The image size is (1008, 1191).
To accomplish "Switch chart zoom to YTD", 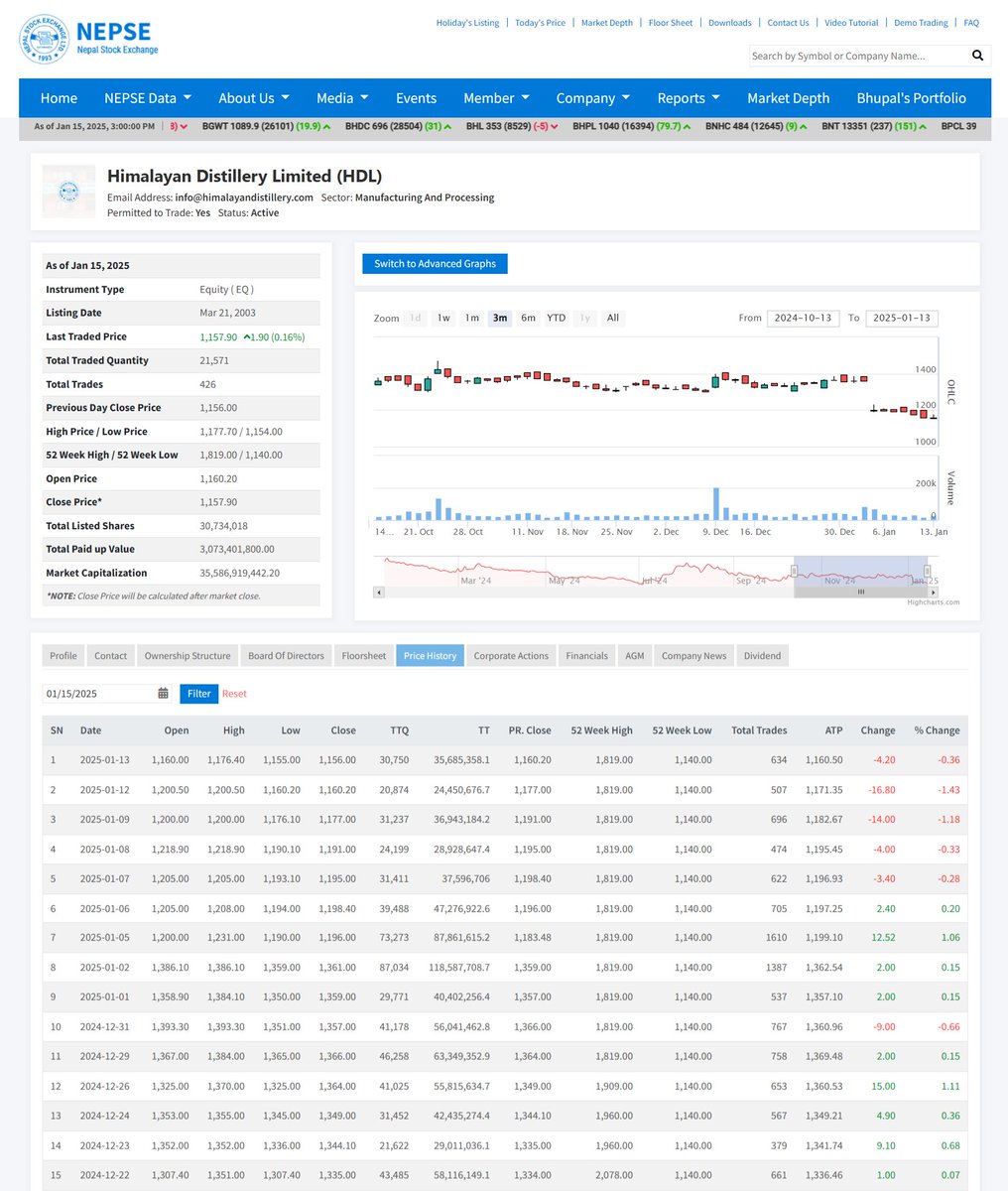I will point(556,318).
